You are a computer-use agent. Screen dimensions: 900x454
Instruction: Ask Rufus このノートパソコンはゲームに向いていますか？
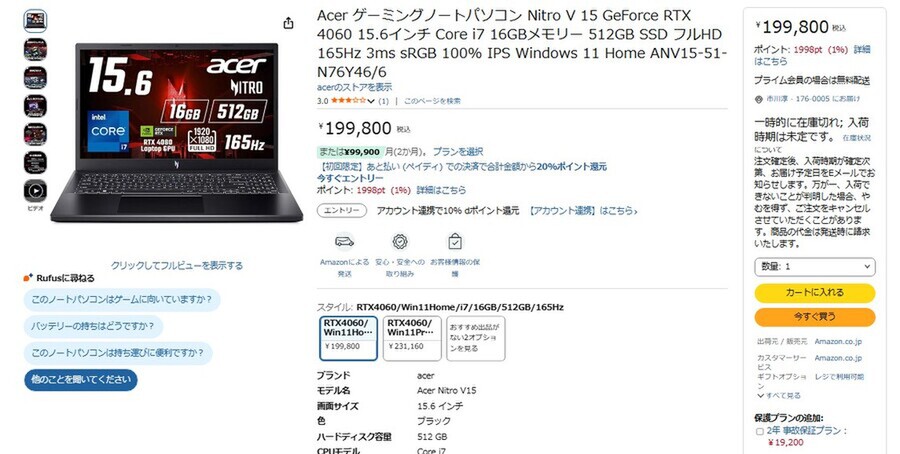122,300
